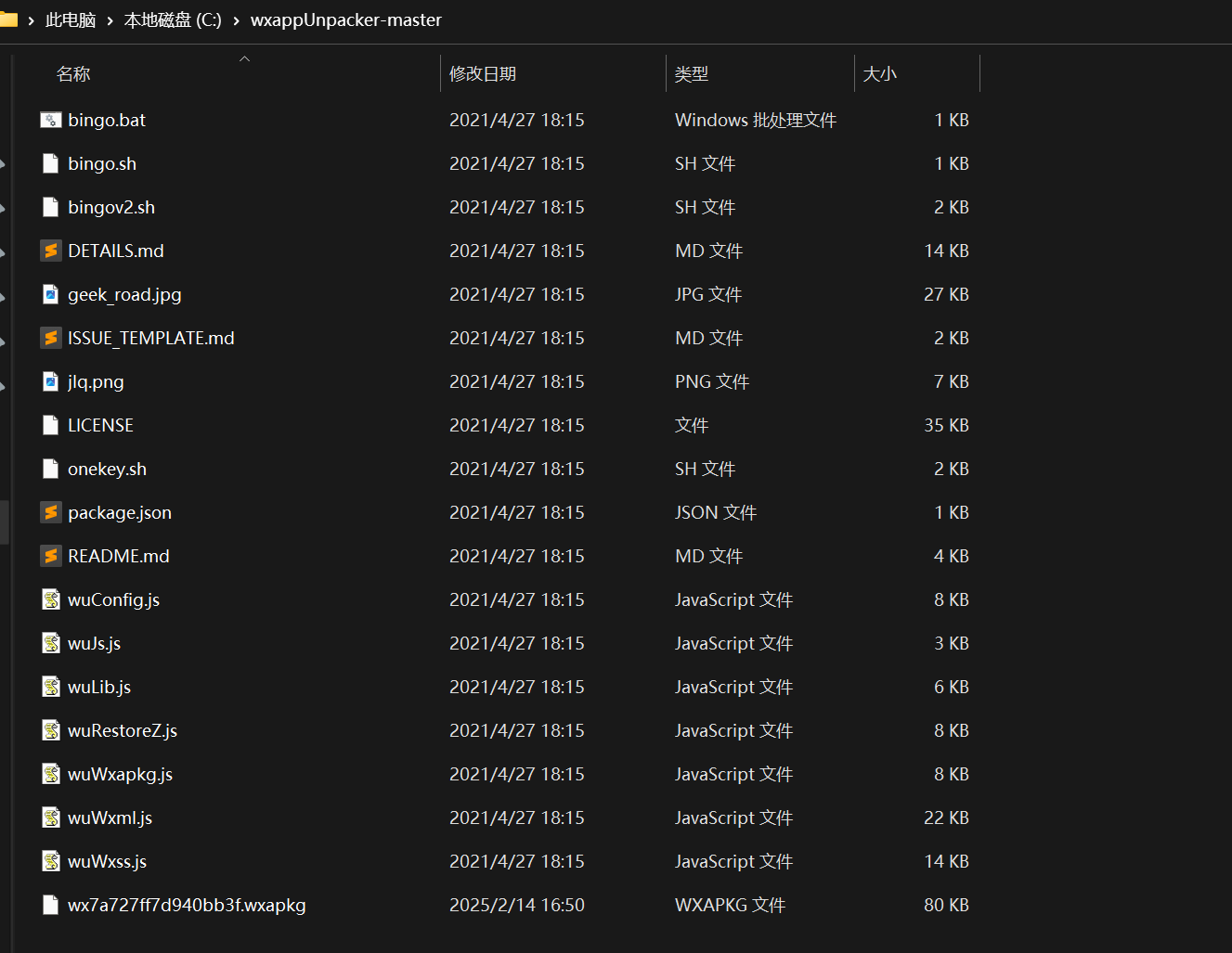This screenshot has width=1232, height=953.
Task: Click the wuWxapkg.js script icon
Action: point(51,774)
